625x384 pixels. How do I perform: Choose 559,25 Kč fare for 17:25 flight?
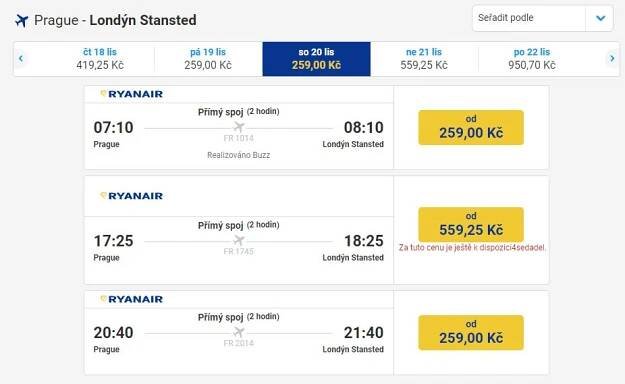(x=471, y=224)
